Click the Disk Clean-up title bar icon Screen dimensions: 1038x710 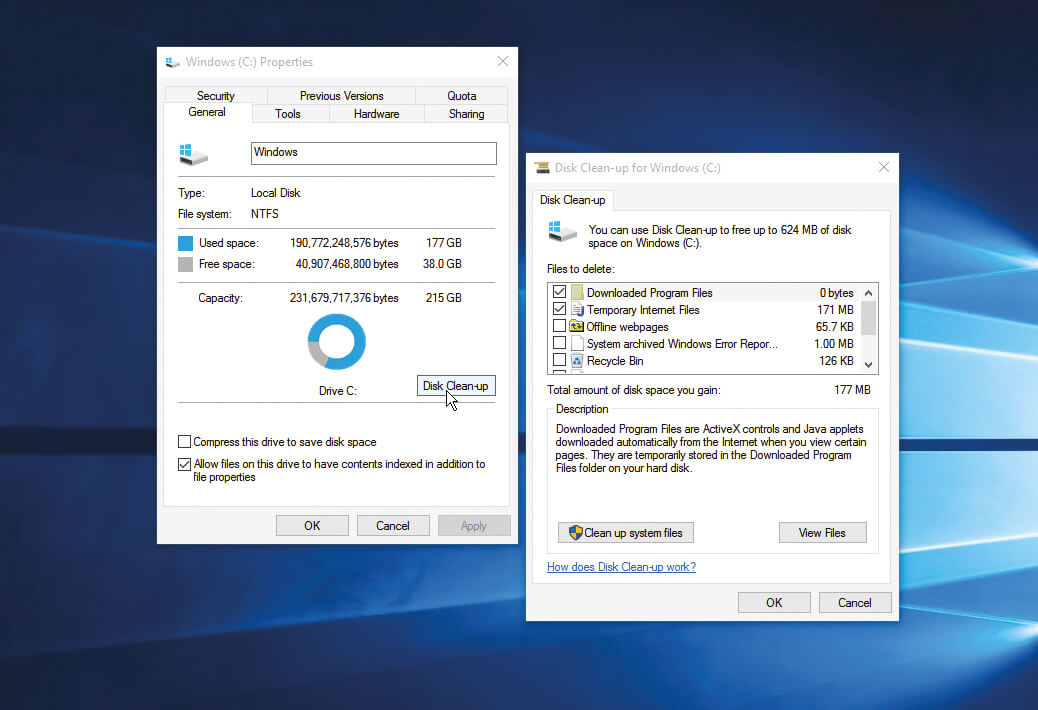click(x=542, y=167)
